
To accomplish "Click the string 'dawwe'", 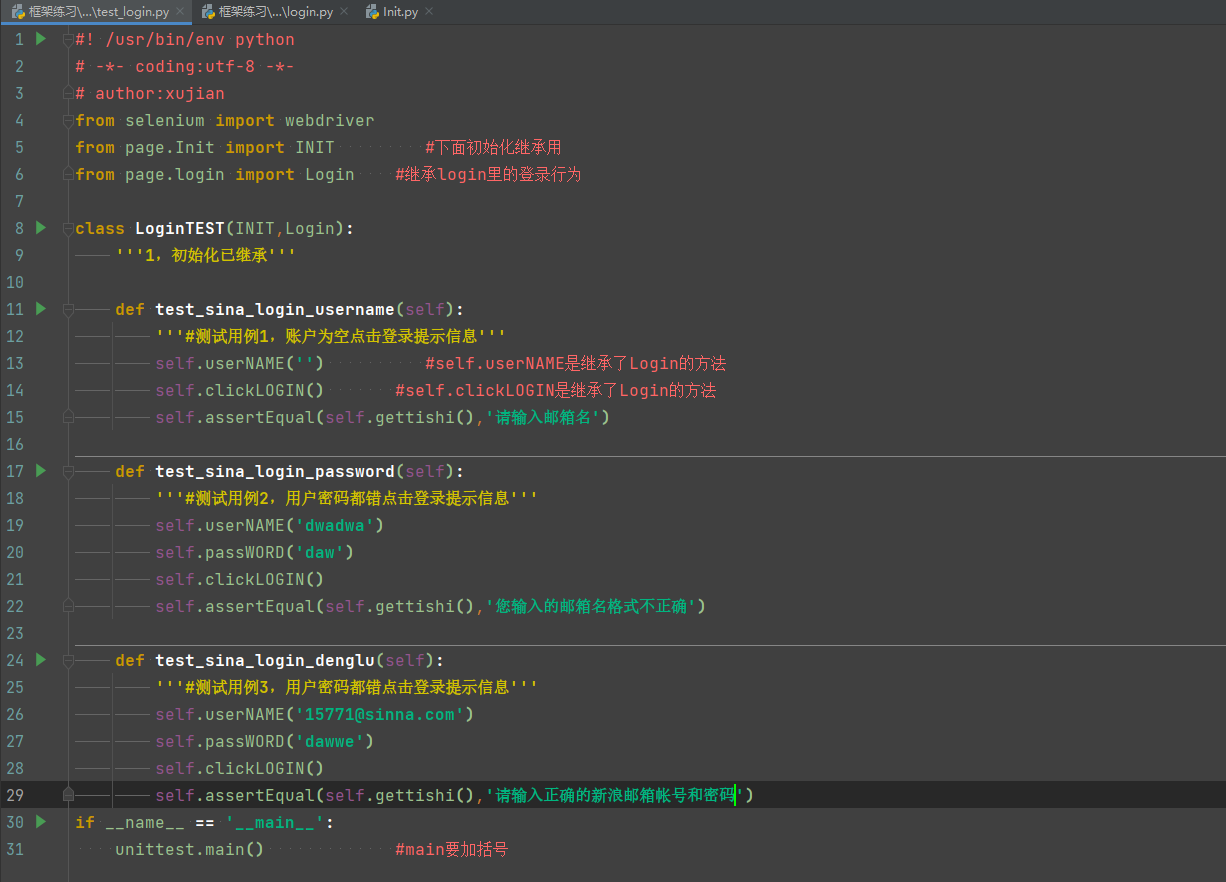I will point(330,742).
